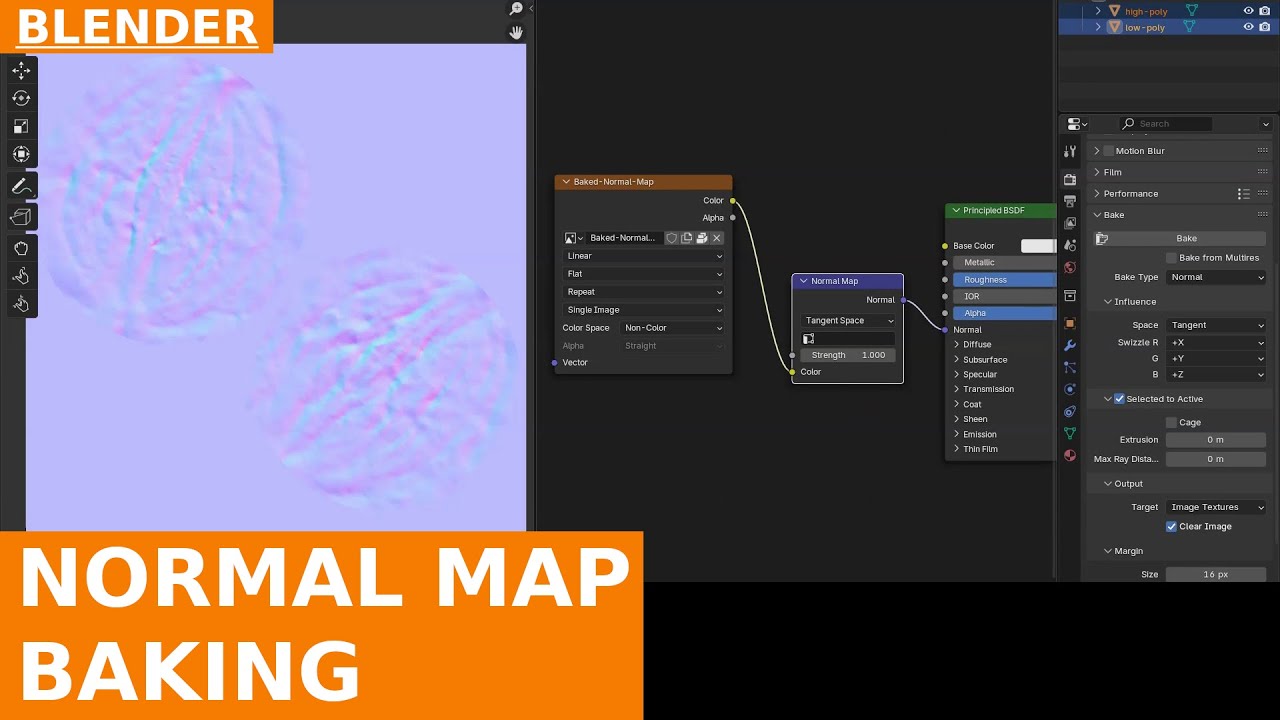Expand the Film panel

pyautogui.click(x=1097, y=172)
